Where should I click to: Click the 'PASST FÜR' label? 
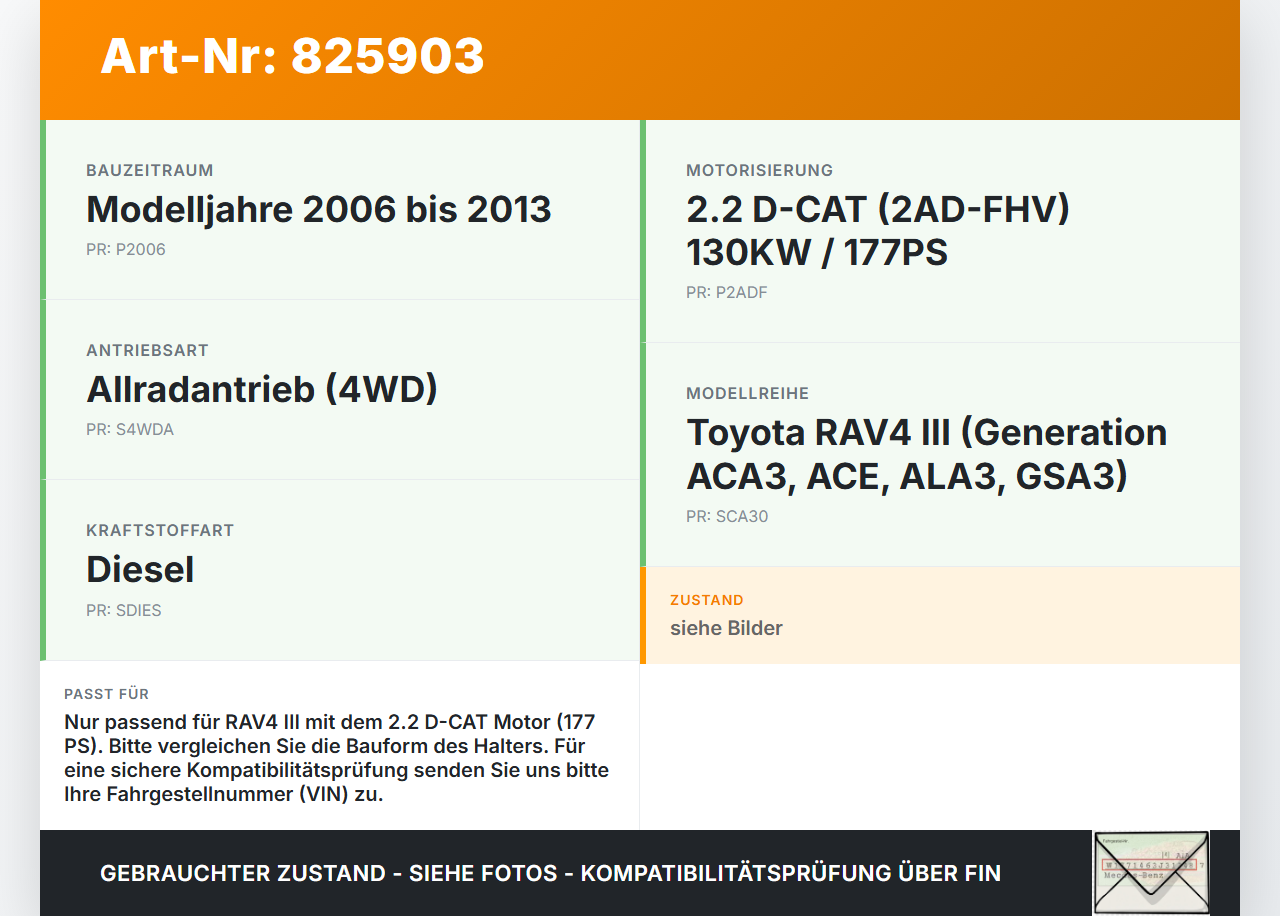pos(107,694)
